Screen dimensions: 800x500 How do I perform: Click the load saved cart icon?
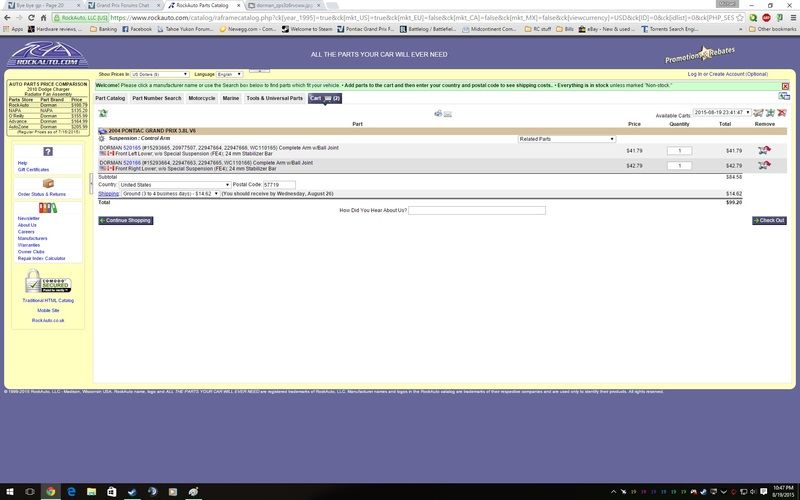[x=758, y=112]
